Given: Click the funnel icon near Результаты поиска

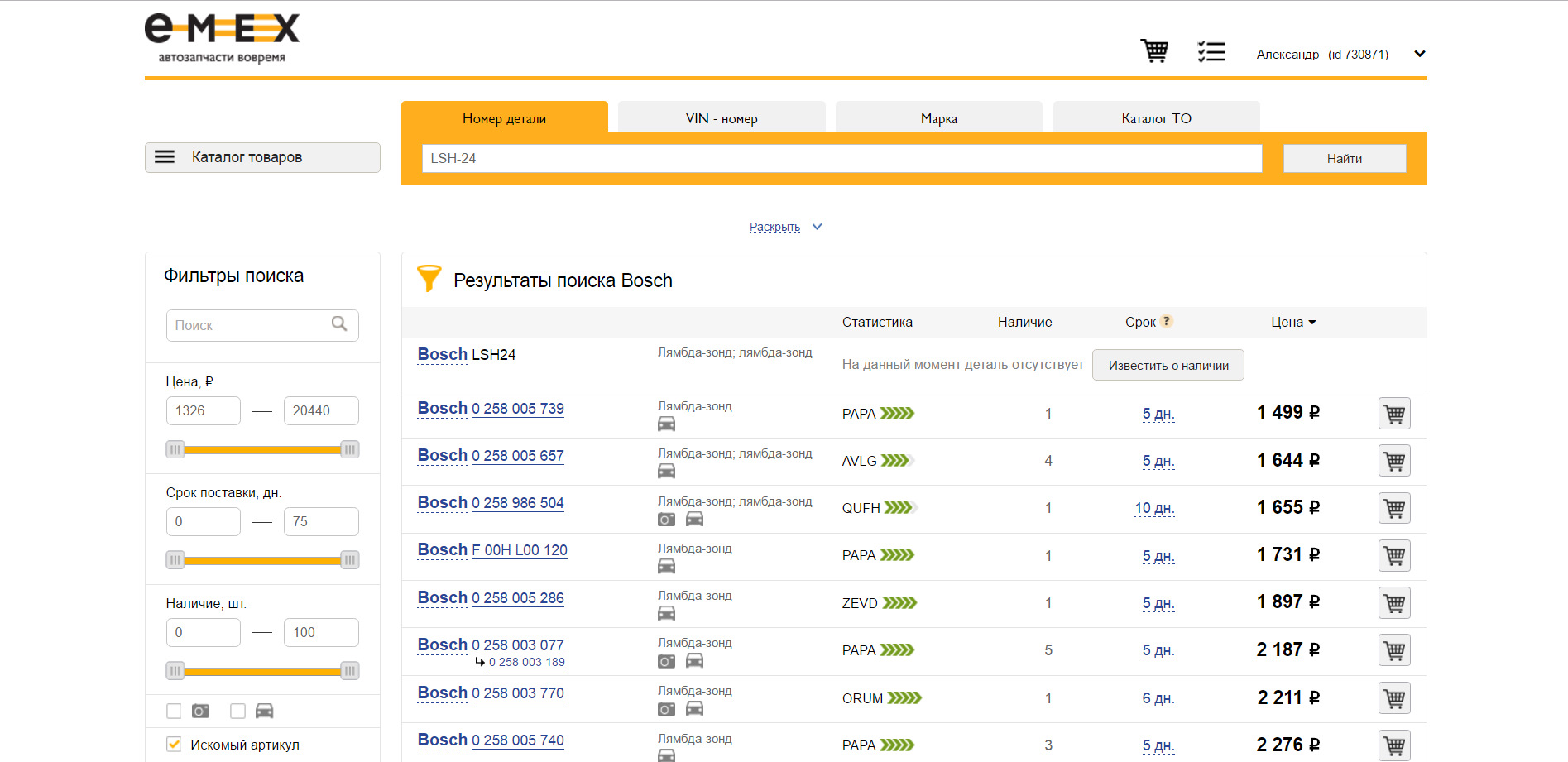Looking at the screenshot, I should (429, 278).
